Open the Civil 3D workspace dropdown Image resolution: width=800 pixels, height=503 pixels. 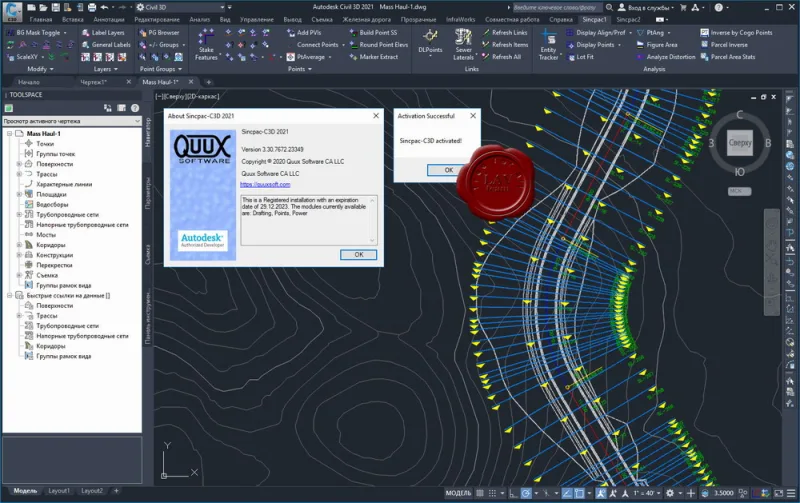181,7
